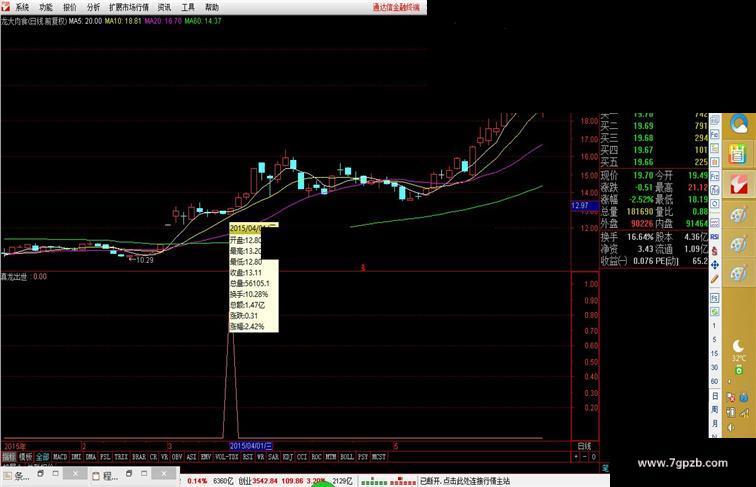Viewport: 756px width, 487px height.
Task: Click the 日线 period label below chart
Action: coord(584,446)
